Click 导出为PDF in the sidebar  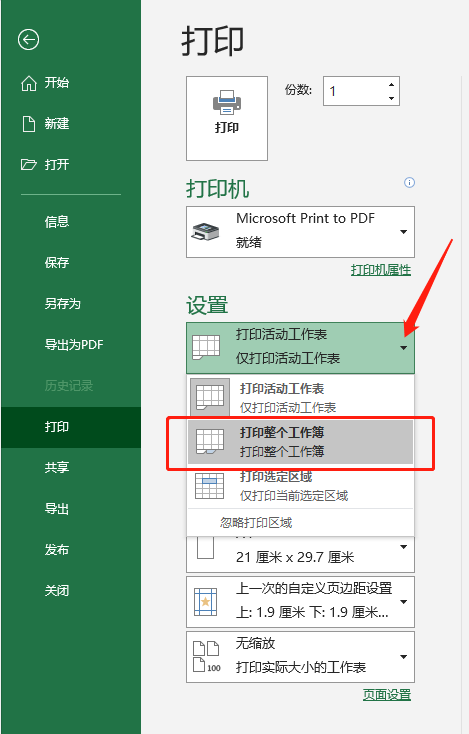[74, 345]
